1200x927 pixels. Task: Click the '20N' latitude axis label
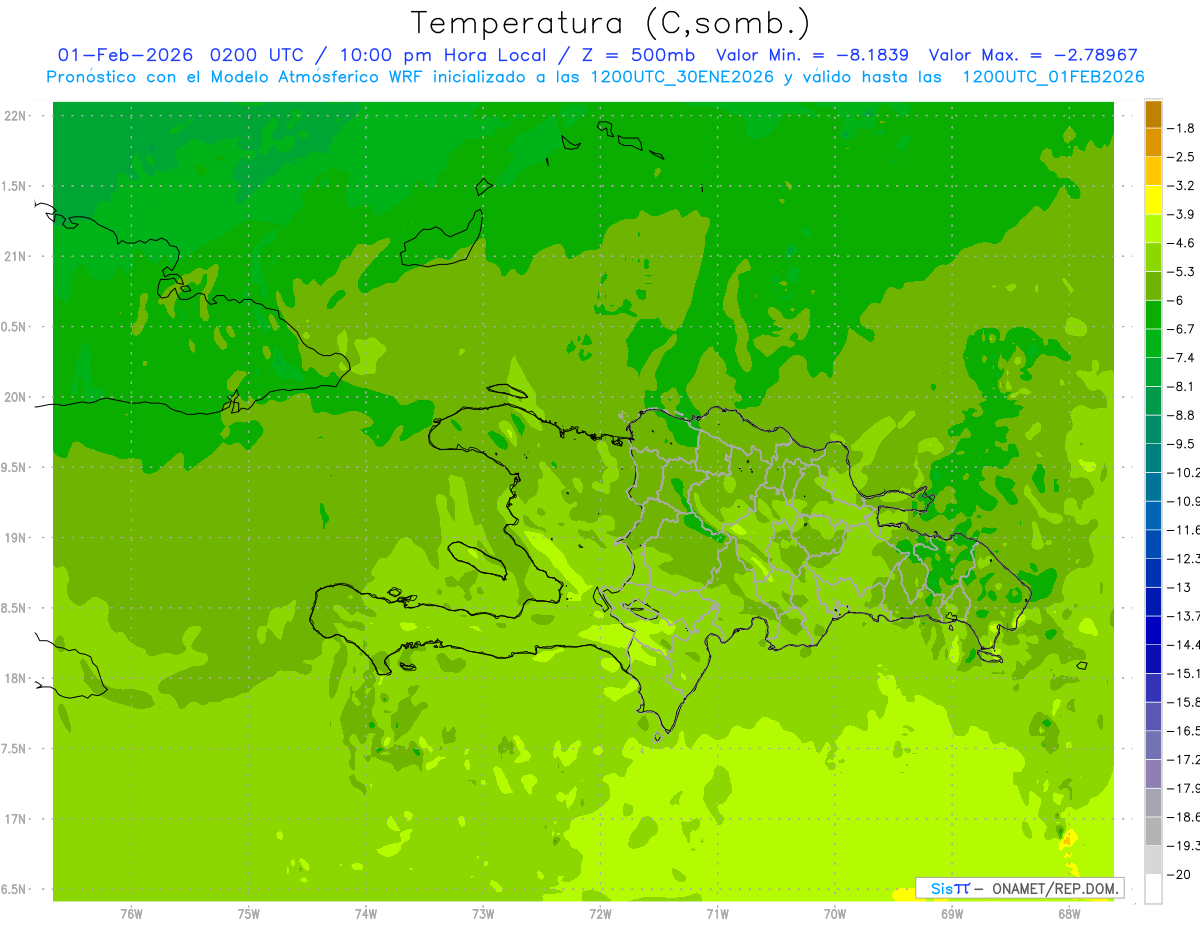14,397
